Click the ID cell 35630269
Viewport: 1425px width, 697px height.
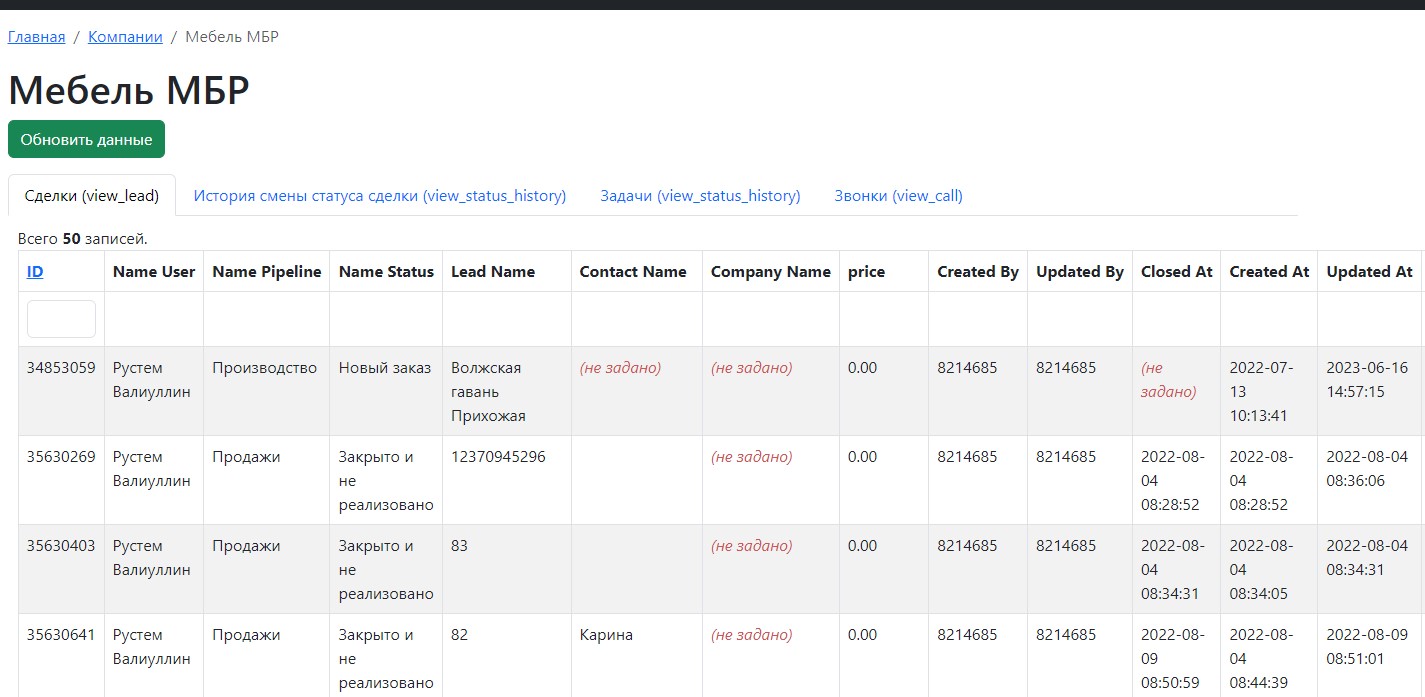(61, 457)
